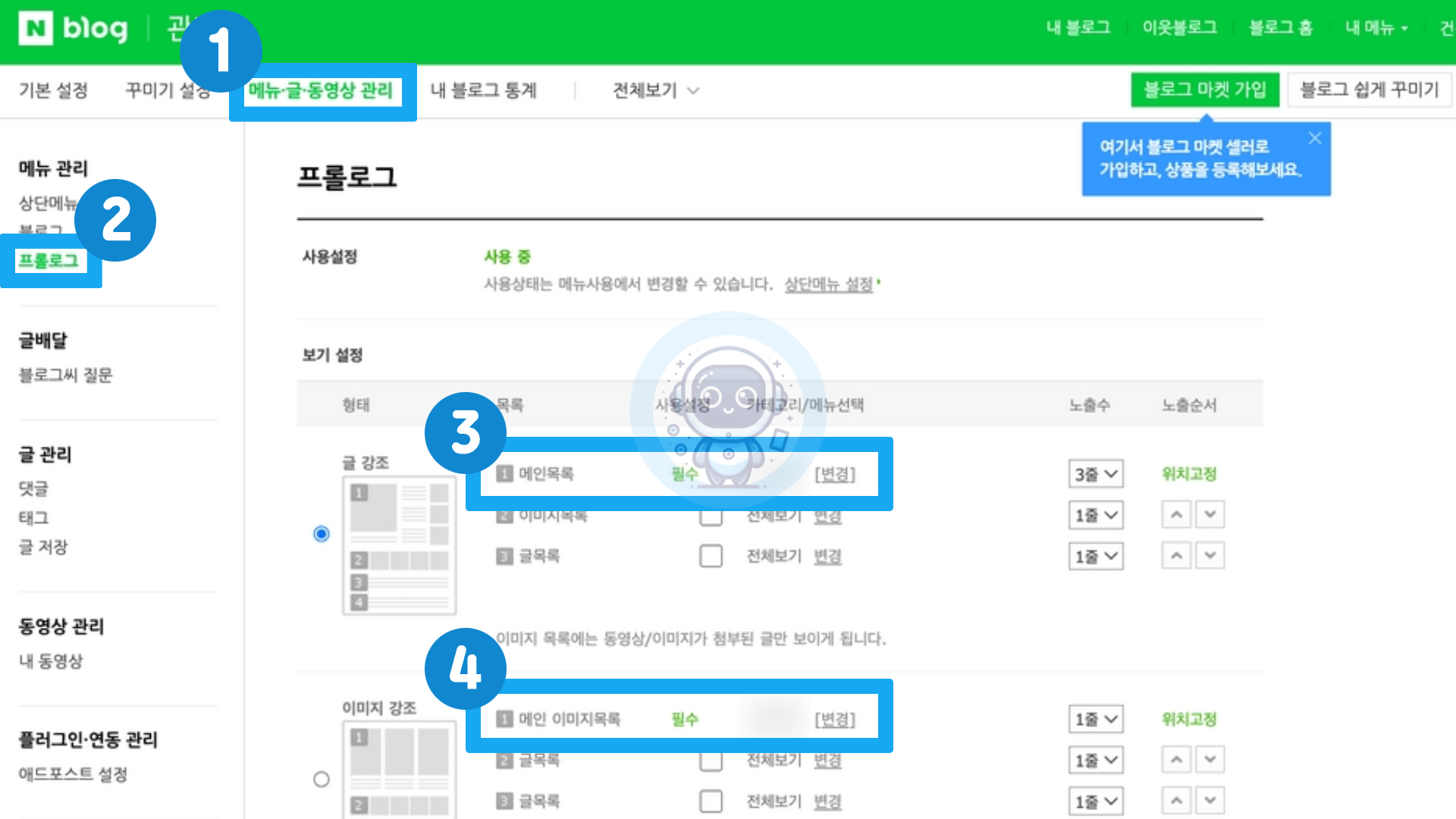Expand the 전체보기 menu in top bar
Viewport: 1456px width, 819px height.
coord(655,90)
